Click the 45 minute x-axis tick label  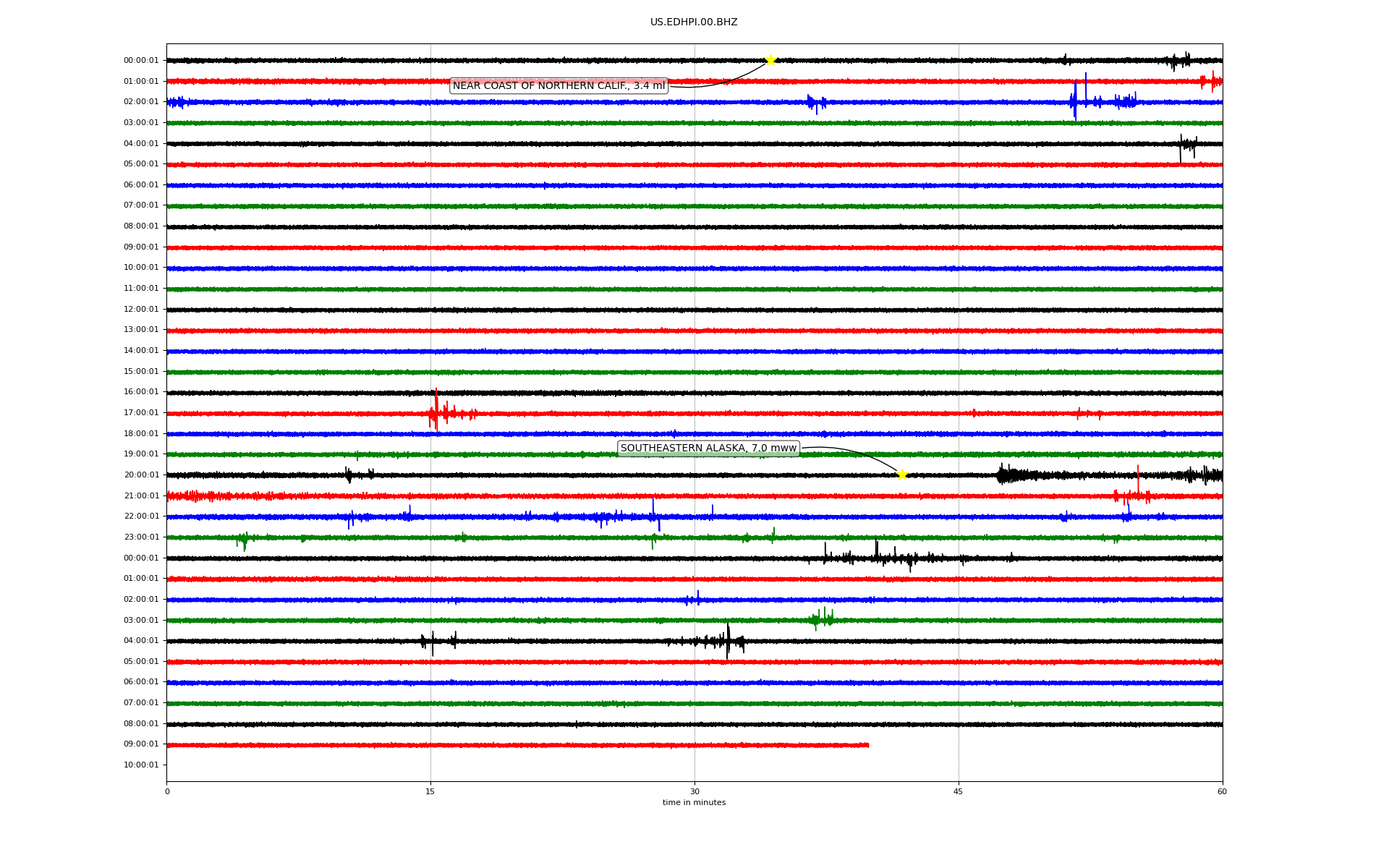coord(959,792)
